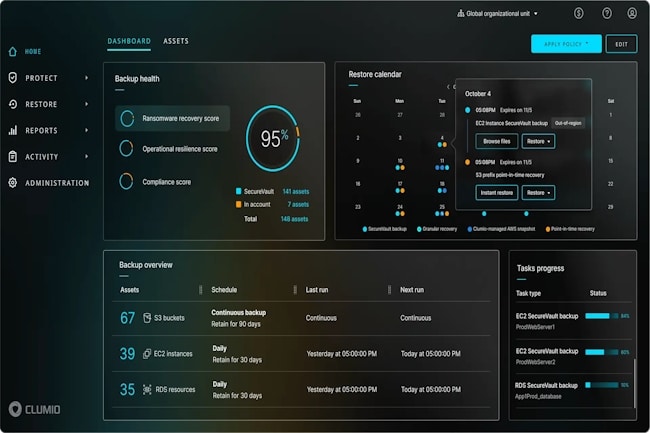Image resolution: width=650 pixels, height=433 pixels.
Task: Open the help question mark icon
Action: click(x=606, y=13)
